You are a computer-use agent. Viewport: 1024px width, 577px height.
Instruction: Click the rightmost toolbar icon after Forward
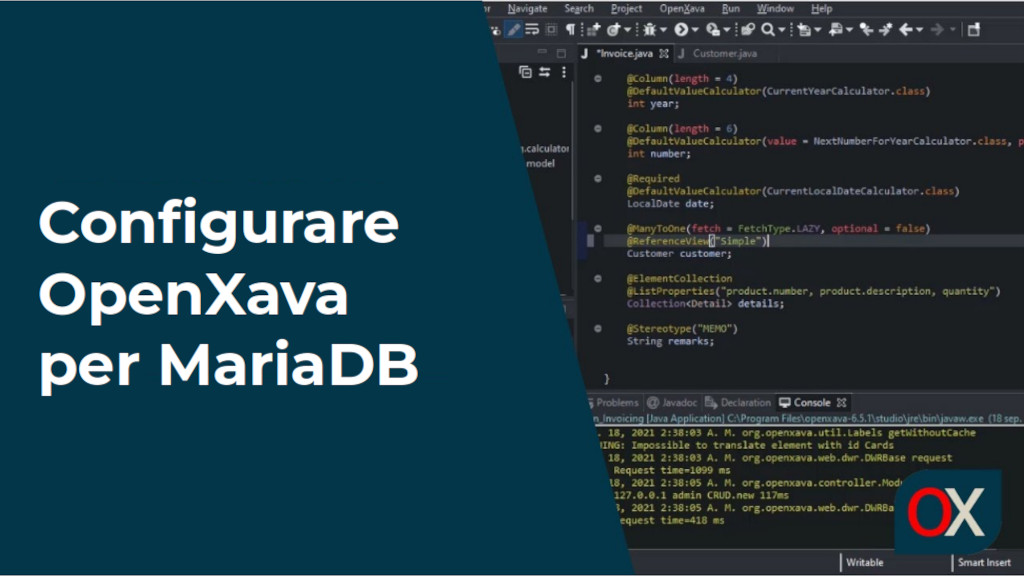pos(974,29)
